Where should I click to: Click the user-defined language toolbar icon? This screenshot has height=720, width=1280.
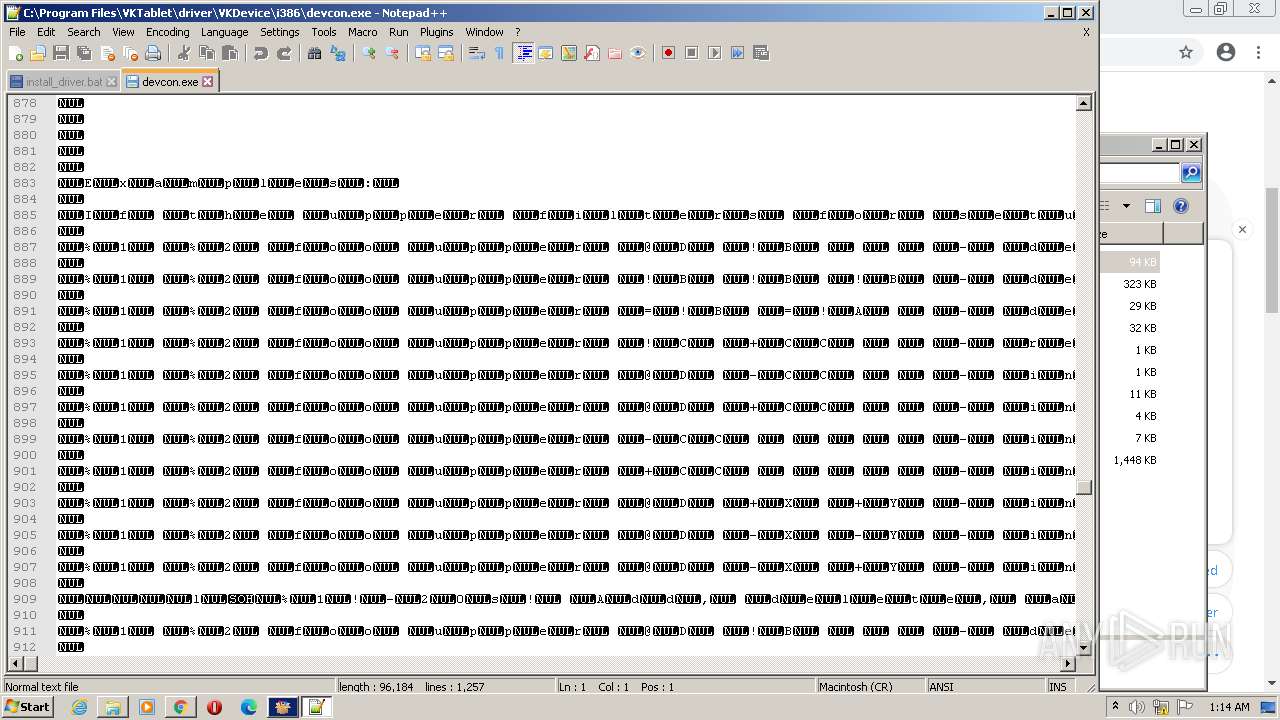(546, 53)
